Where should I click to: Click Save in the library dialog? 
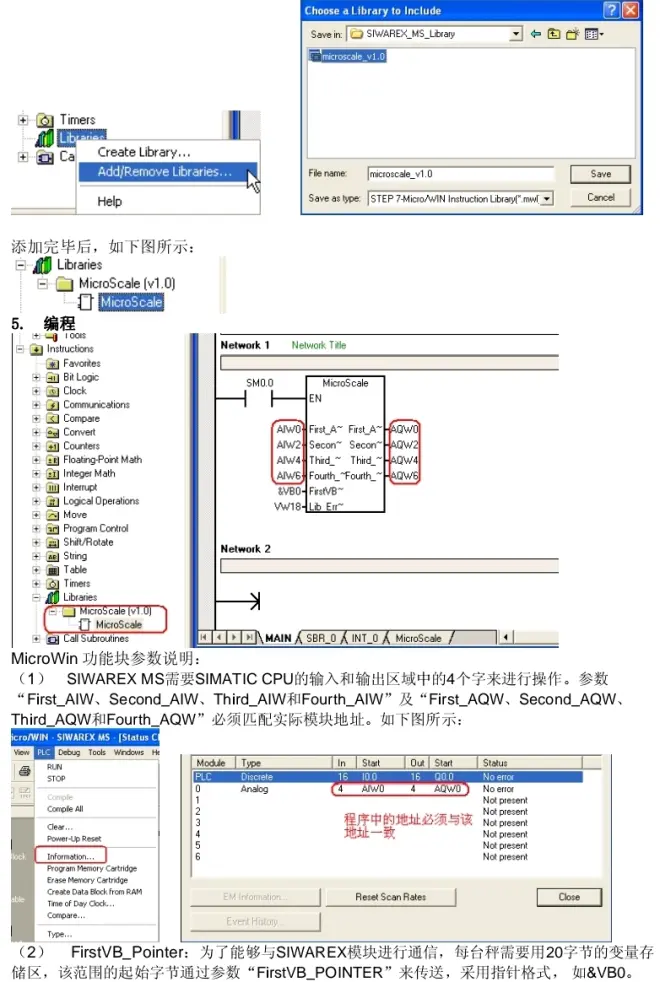[x=600, y=174]
